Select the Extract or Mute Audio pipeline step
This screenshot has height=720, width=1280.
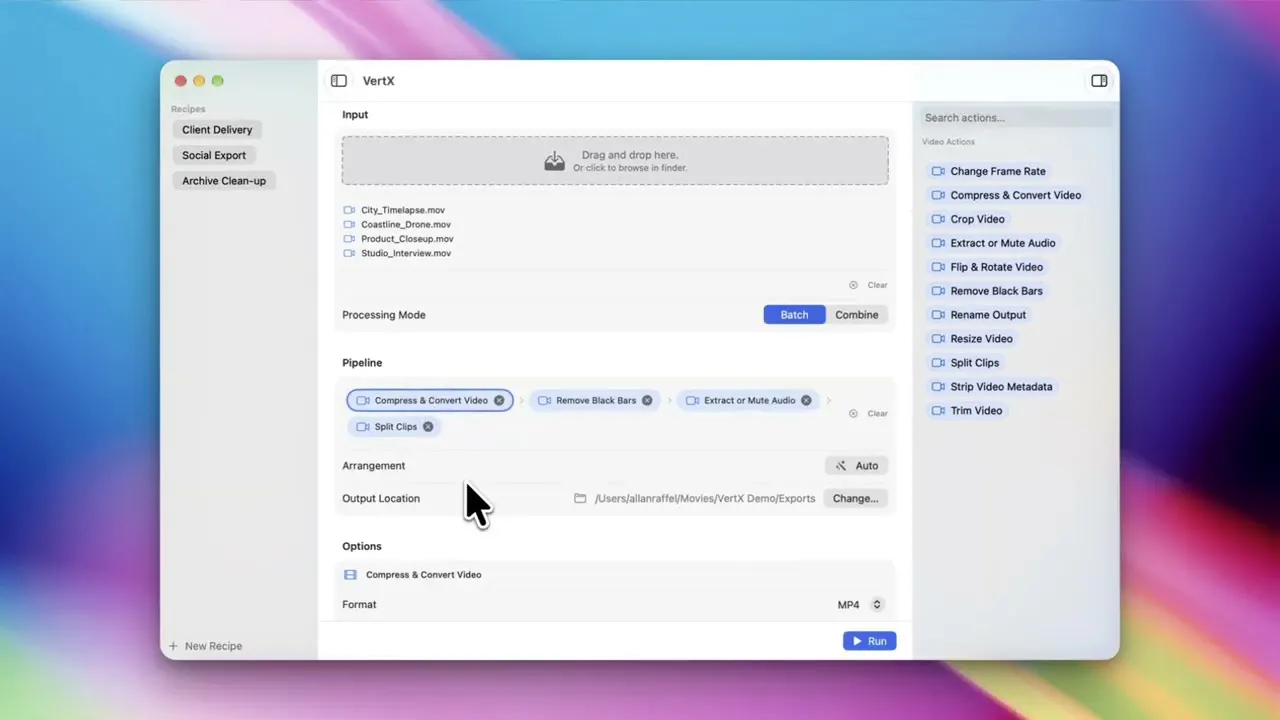748,401
